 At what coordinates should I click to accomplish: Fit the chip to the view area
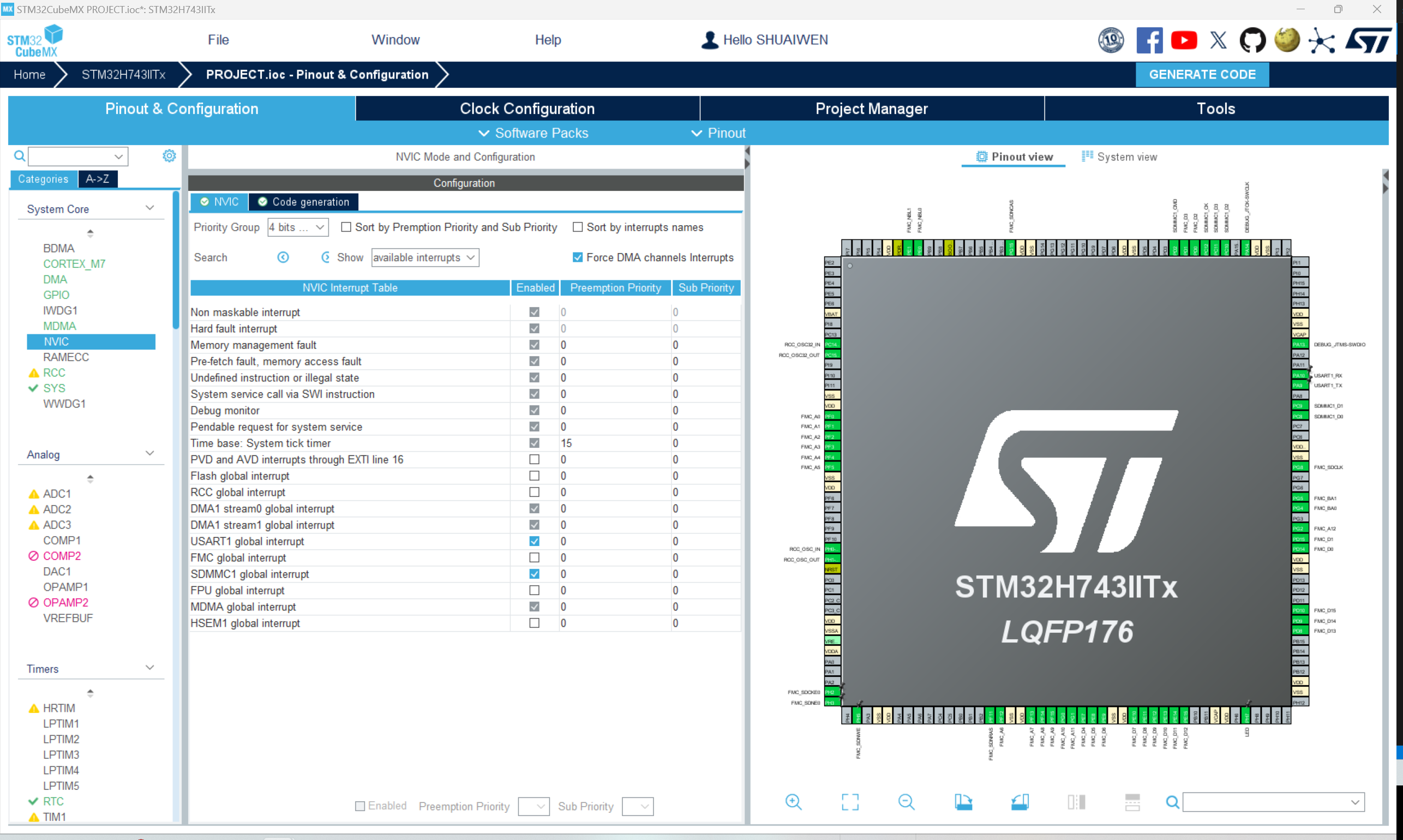point(849,801)
